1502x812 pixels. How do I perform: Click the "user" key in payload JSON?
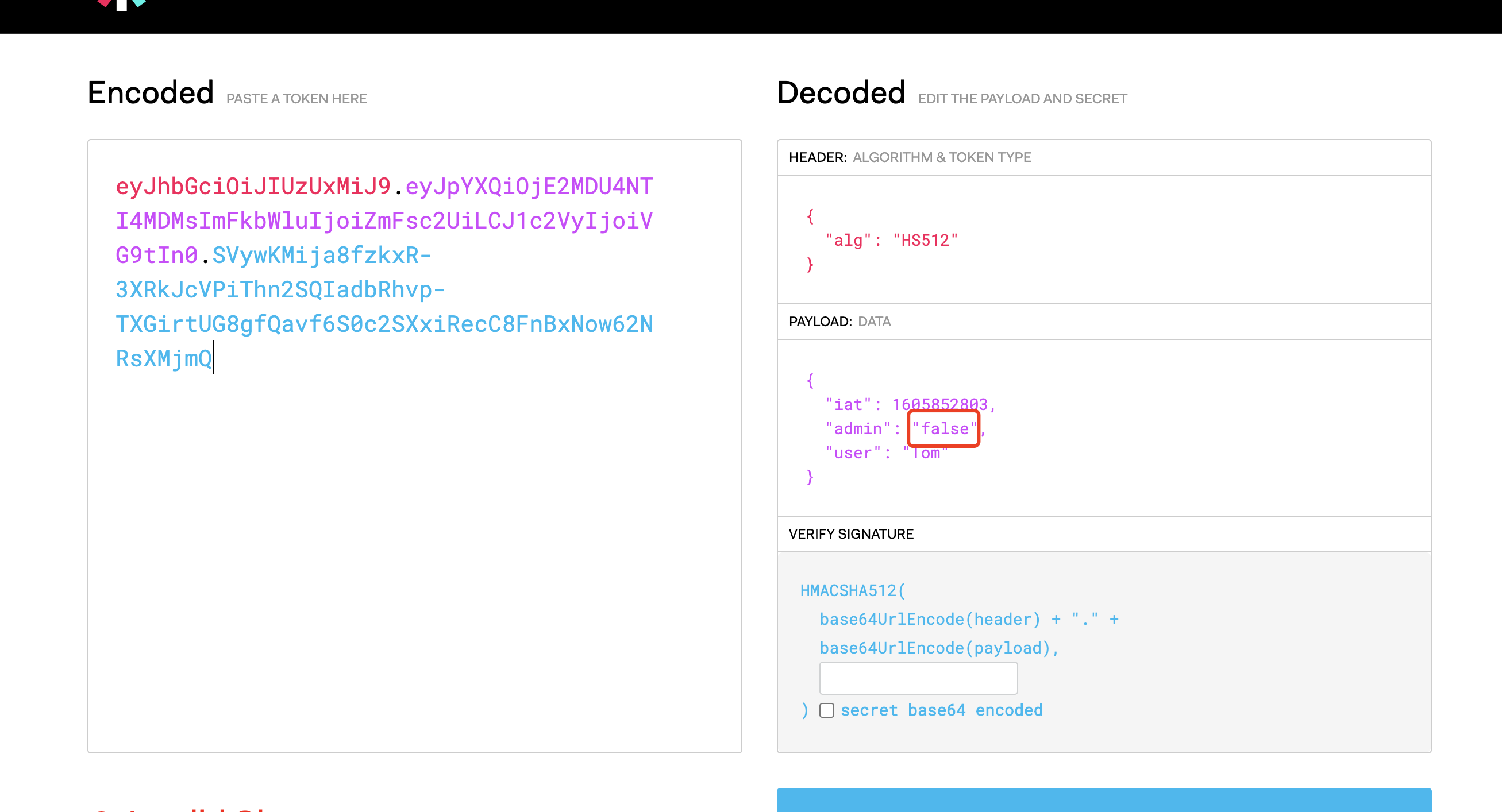[x=852, y=453]
